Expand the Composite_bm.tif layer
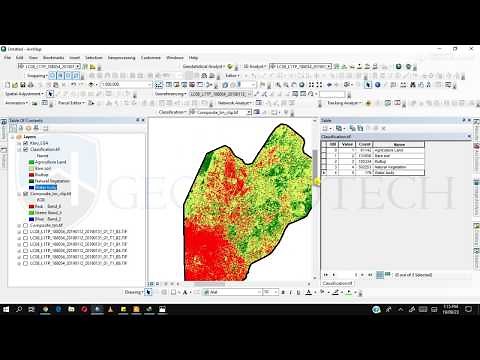 click(19, 225)
